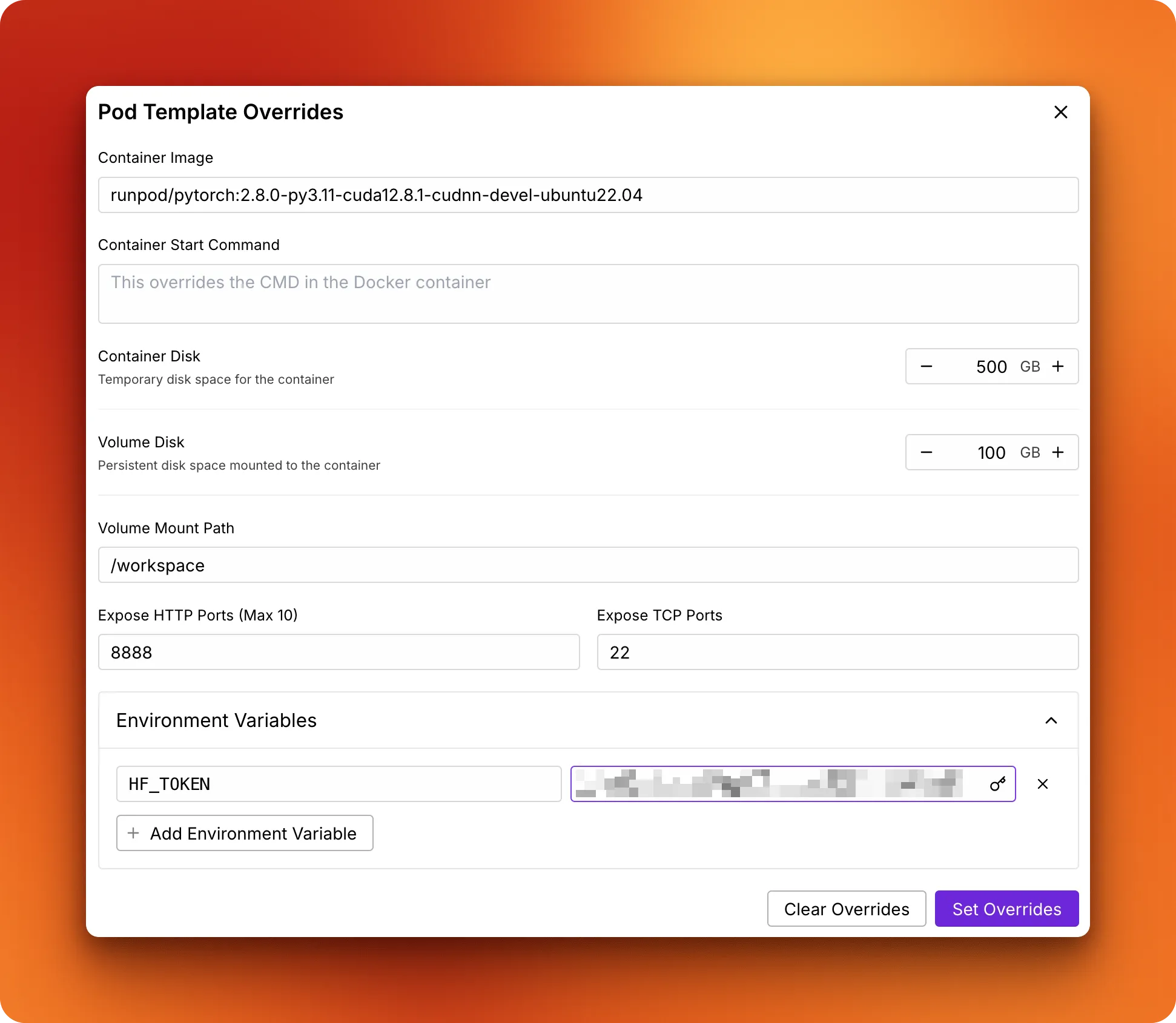The image size is (1176, 1023).
Task: Click Add Environment Variable button
Action: tap(245, 833)
